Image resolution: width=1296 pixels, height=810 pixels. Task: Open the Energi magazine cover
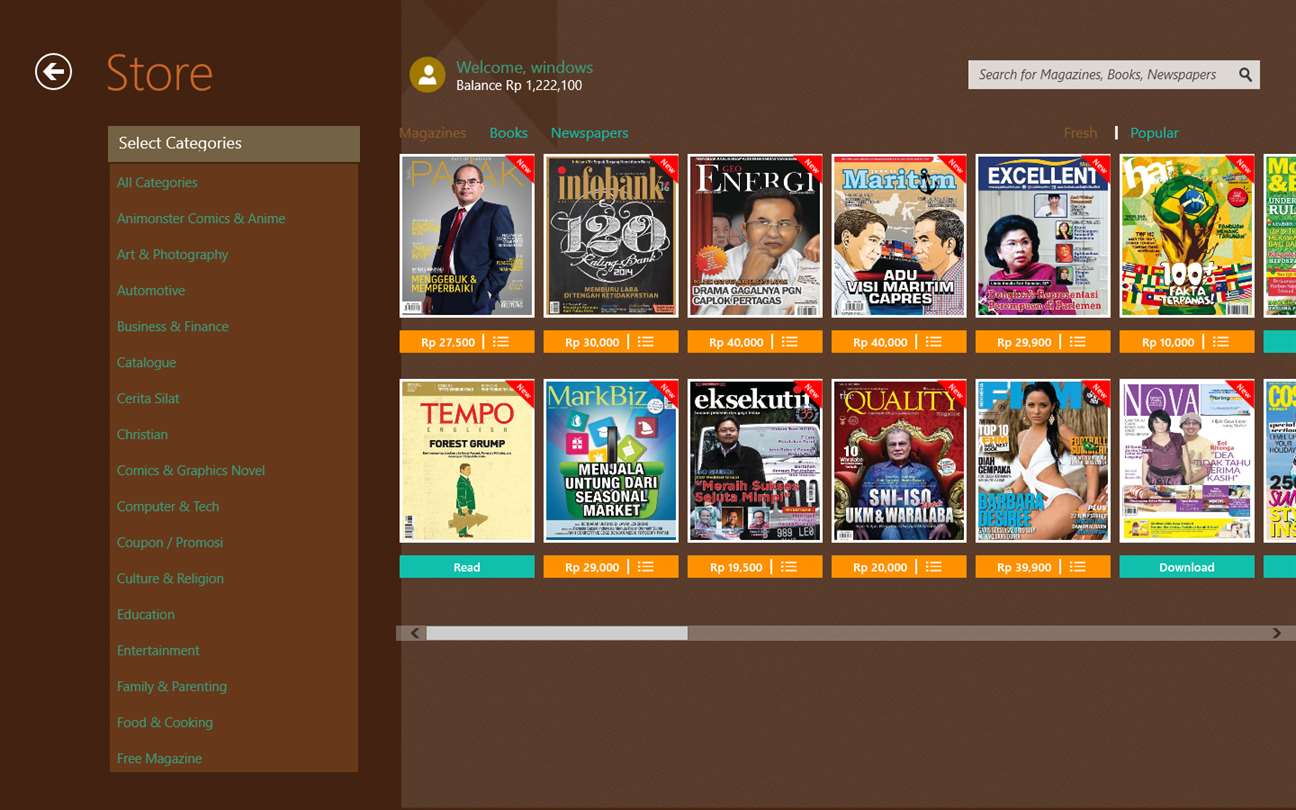(x=755, y=236)
